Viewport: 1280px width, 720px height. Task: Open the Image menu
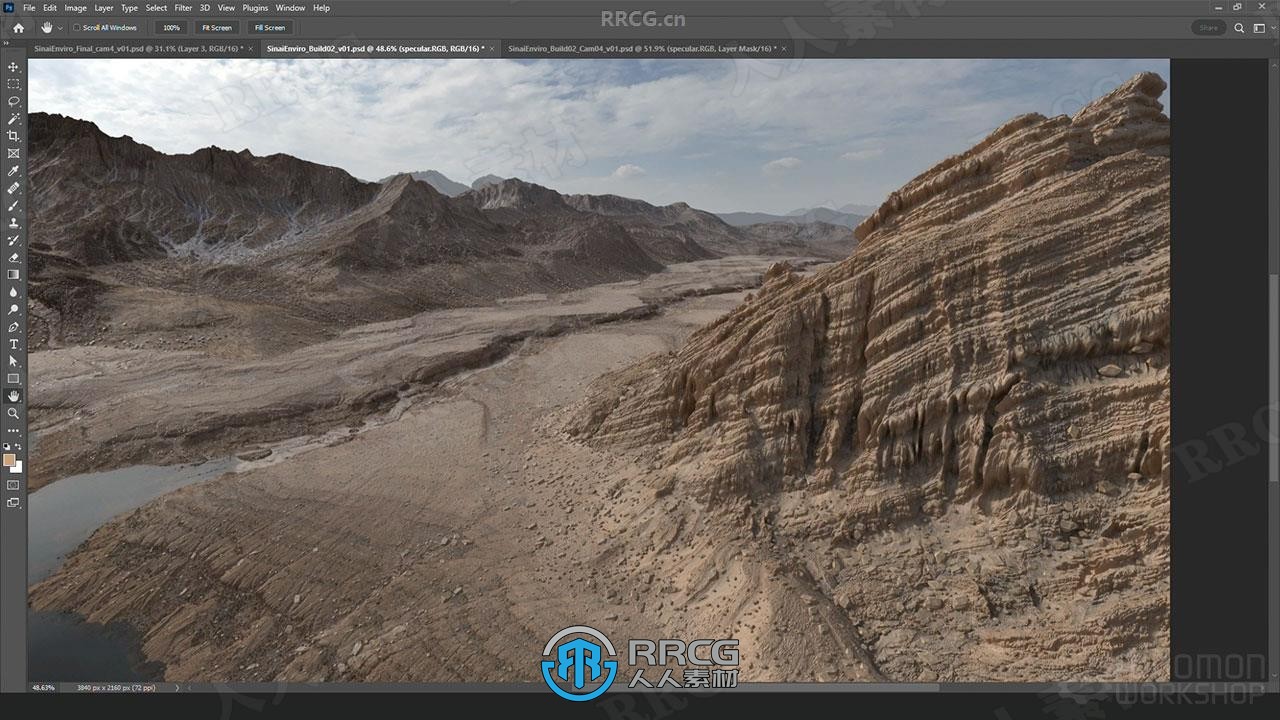[x=76, y=8]
